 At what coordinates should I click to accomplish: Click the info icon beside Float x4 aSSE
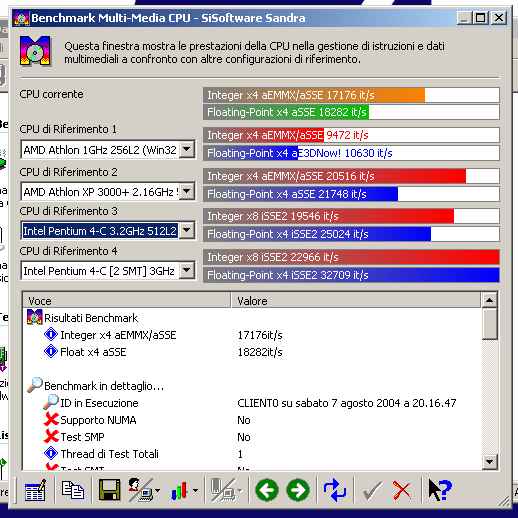coord(51,351)
